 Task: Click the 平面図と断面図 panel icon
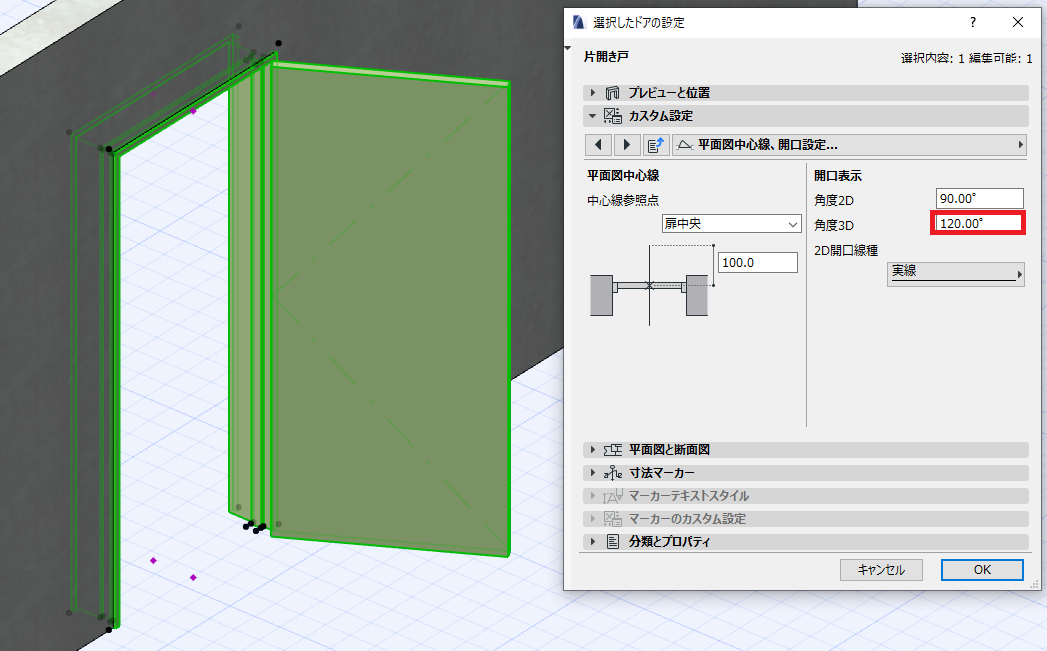tap(612, 450)
